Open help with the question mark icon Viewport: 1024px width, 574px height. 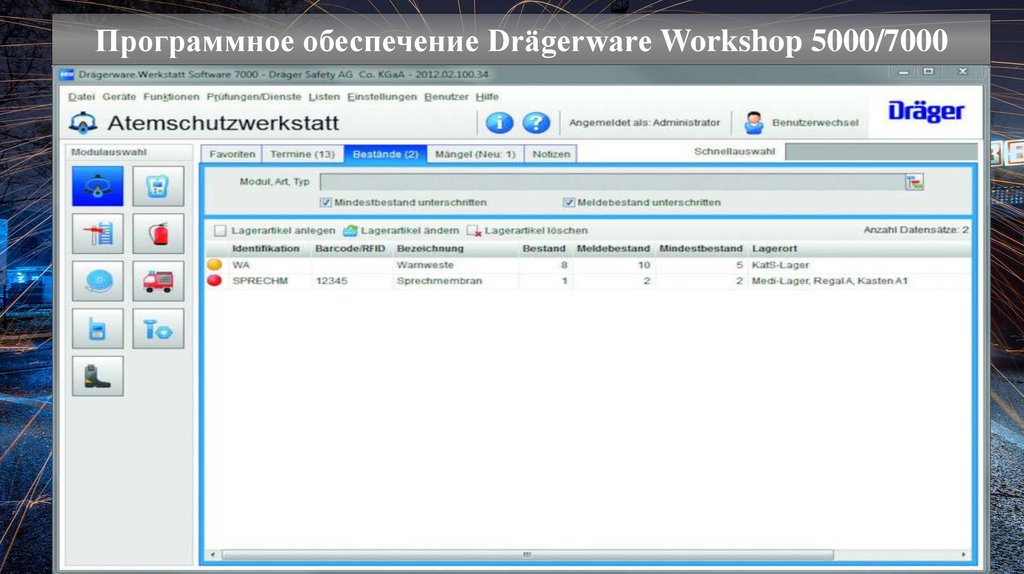click(536, 123)
